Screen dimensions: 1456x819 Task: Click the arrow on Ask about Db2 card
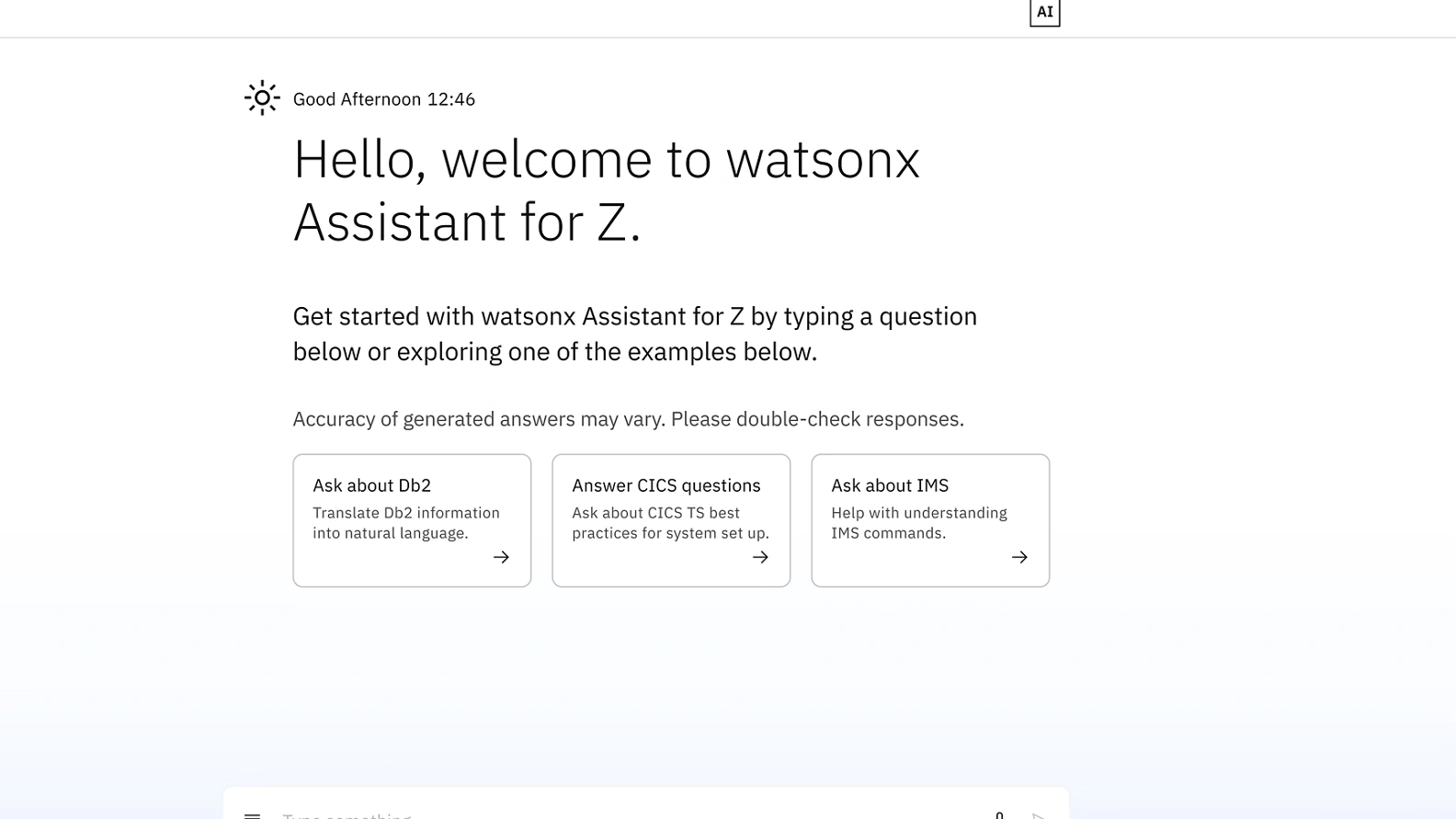pos(501,557)
